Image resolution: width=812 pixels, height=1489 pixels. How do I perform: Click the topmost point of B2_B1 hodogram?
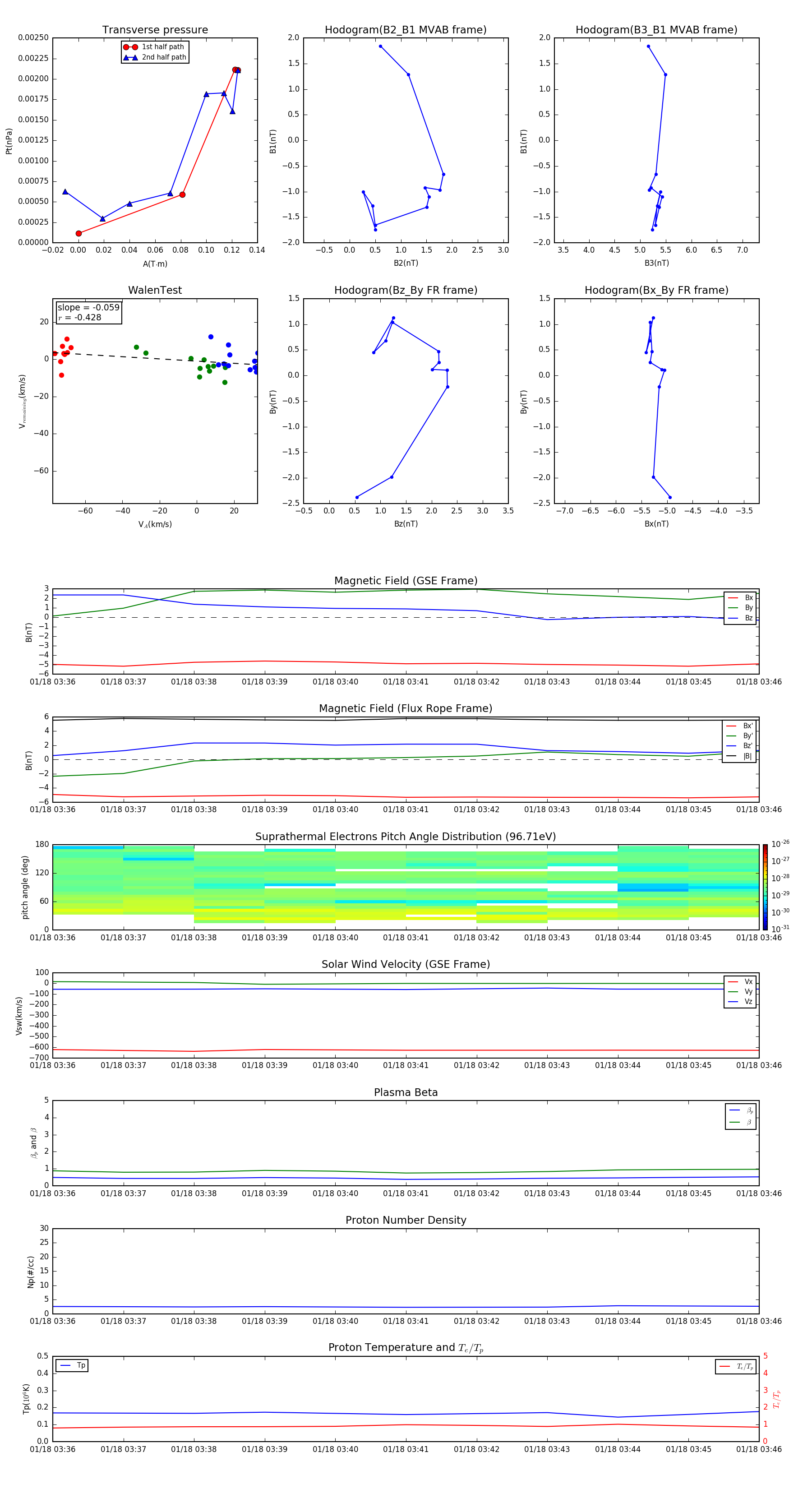tap(380, 46)
